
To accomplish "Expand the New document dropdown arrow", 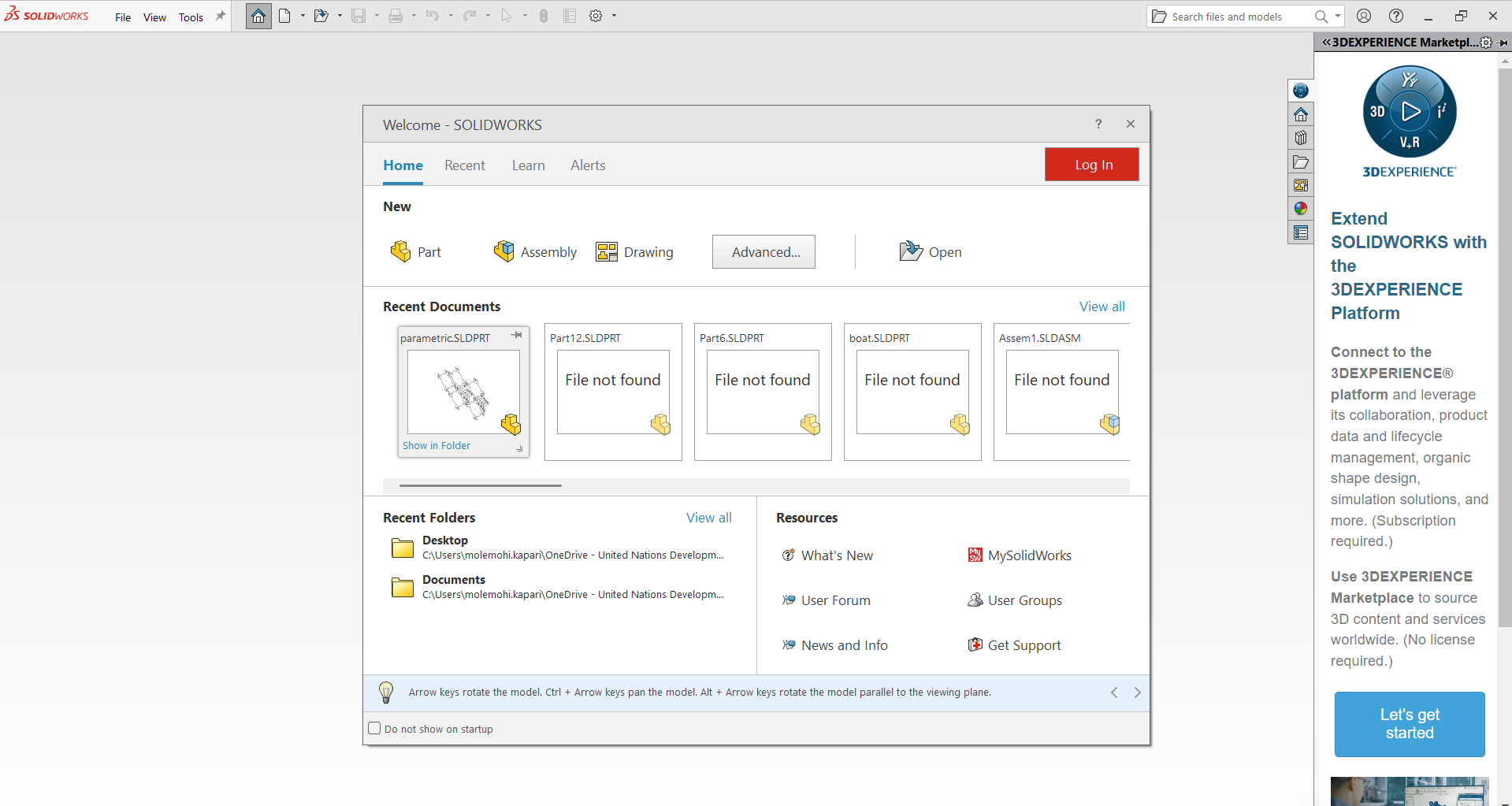I will point(303,16).
